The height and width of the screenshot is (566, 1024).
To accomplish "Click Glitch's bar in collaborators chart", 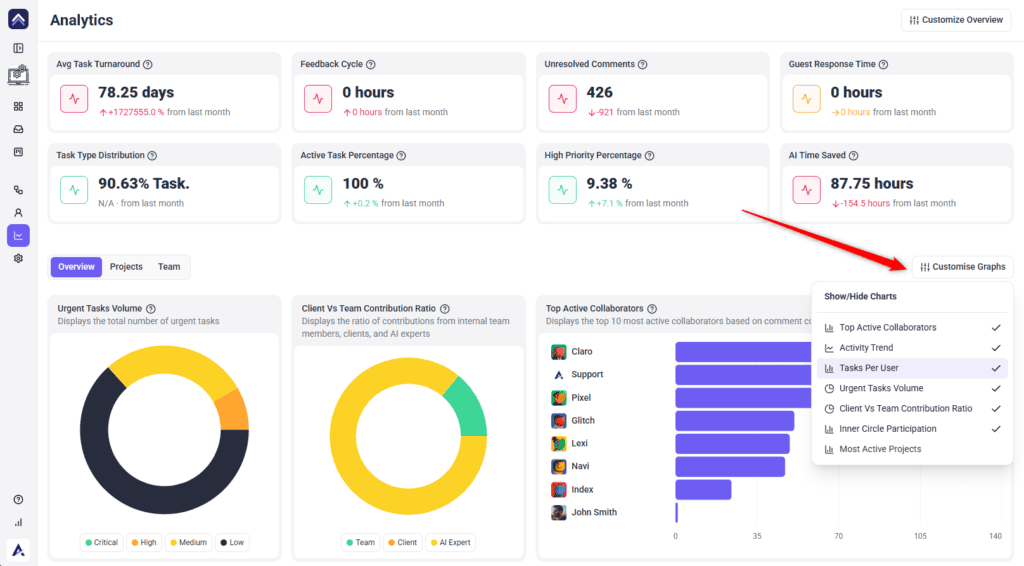I will (735, 421).
